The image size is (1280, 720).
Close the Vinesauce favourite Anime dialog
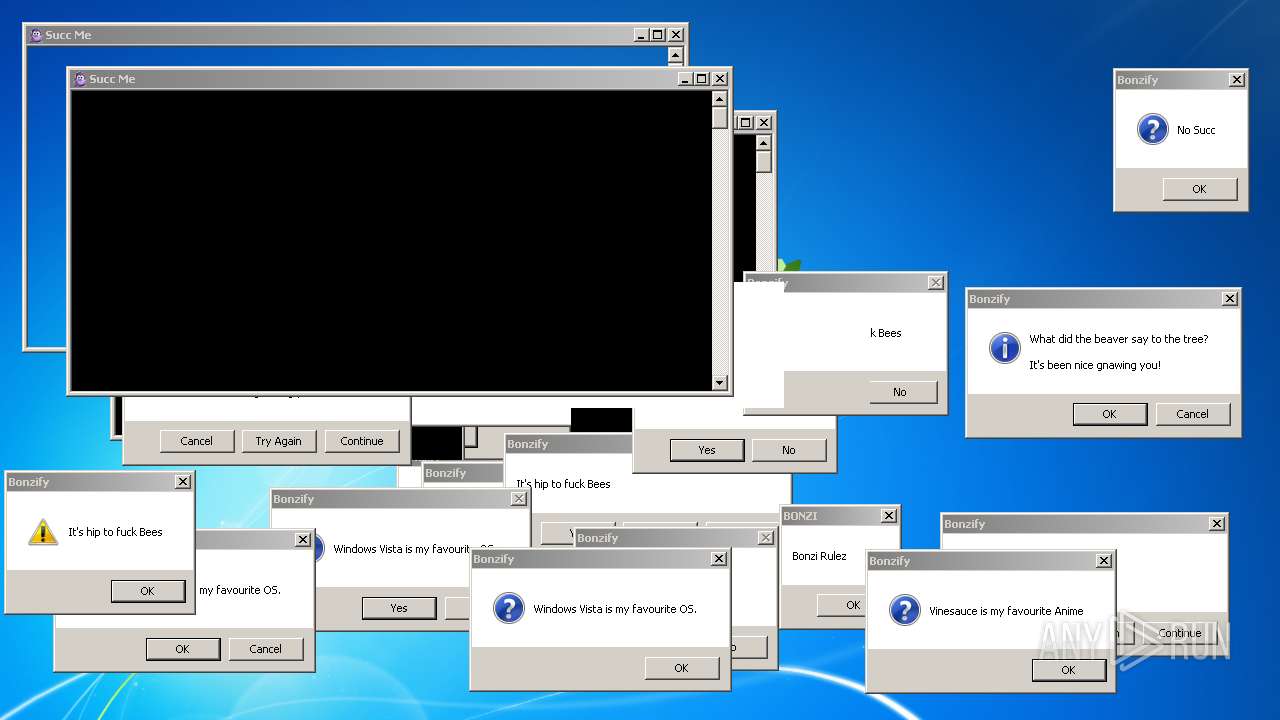[1104, 561]
